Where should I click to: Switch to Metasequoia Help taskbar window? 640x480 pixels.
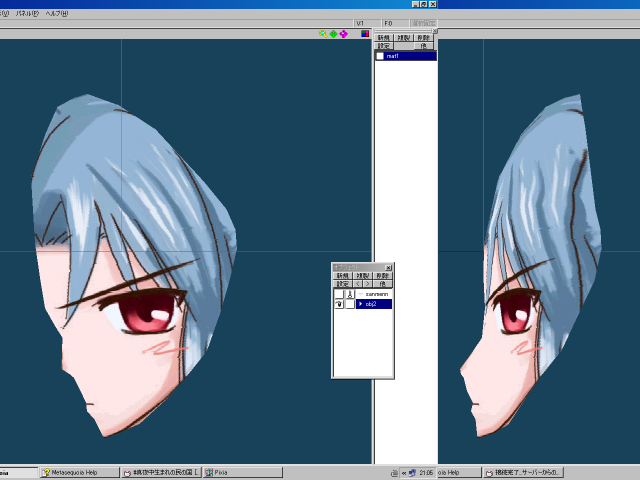pyautogui.click(x=80, y=473)
